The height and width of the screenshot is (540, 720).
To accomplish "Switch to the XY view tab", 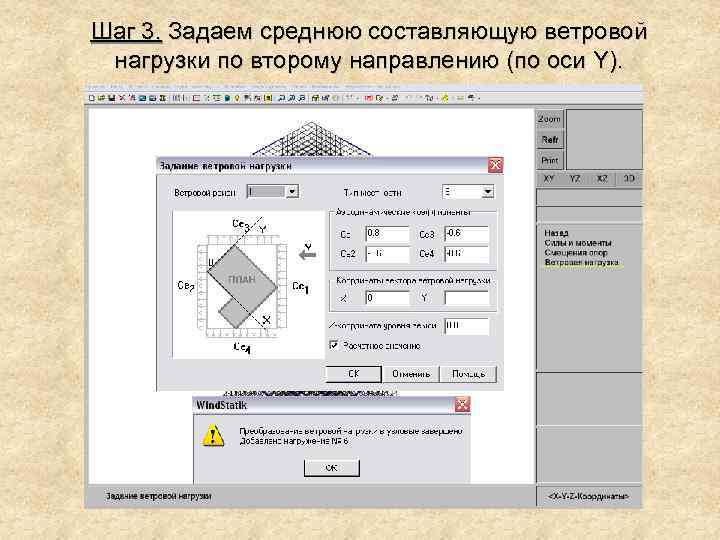I will coord(548,179).
